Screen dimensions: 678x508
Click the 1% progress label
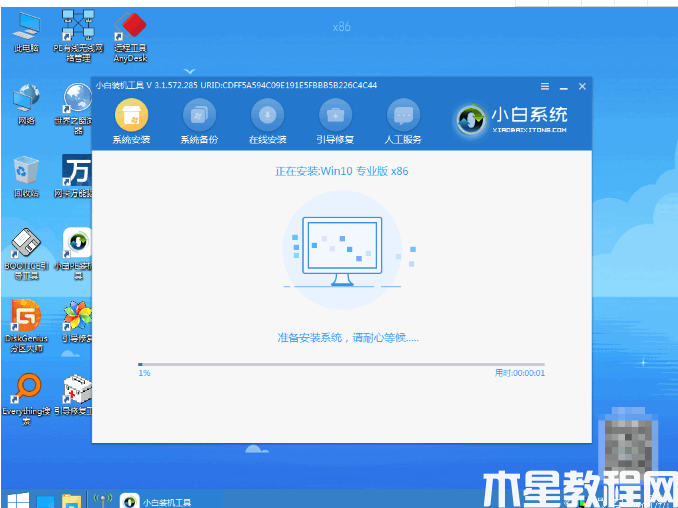[144, 373]
